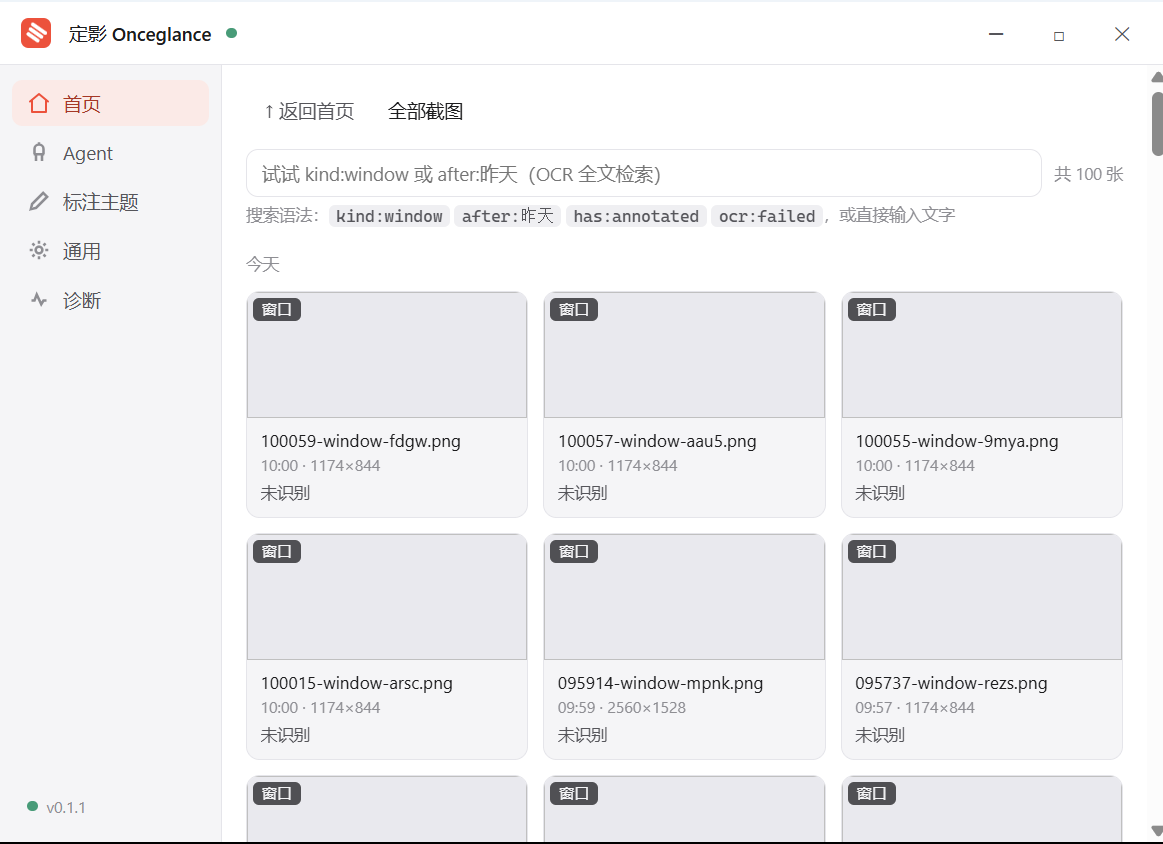Click file name 100055-window-9mya.png
1163x844 pixels.
click(x=957, y=441)
